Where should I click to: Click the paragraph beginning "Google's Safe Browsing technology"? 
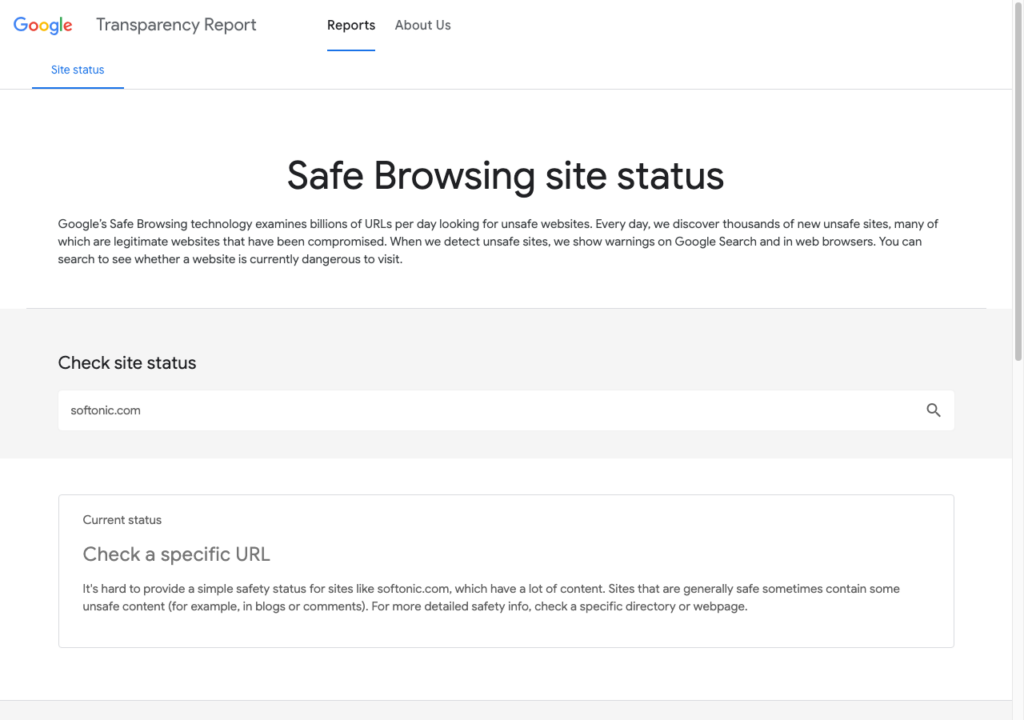pyautogui.click(x=498, y=242)
